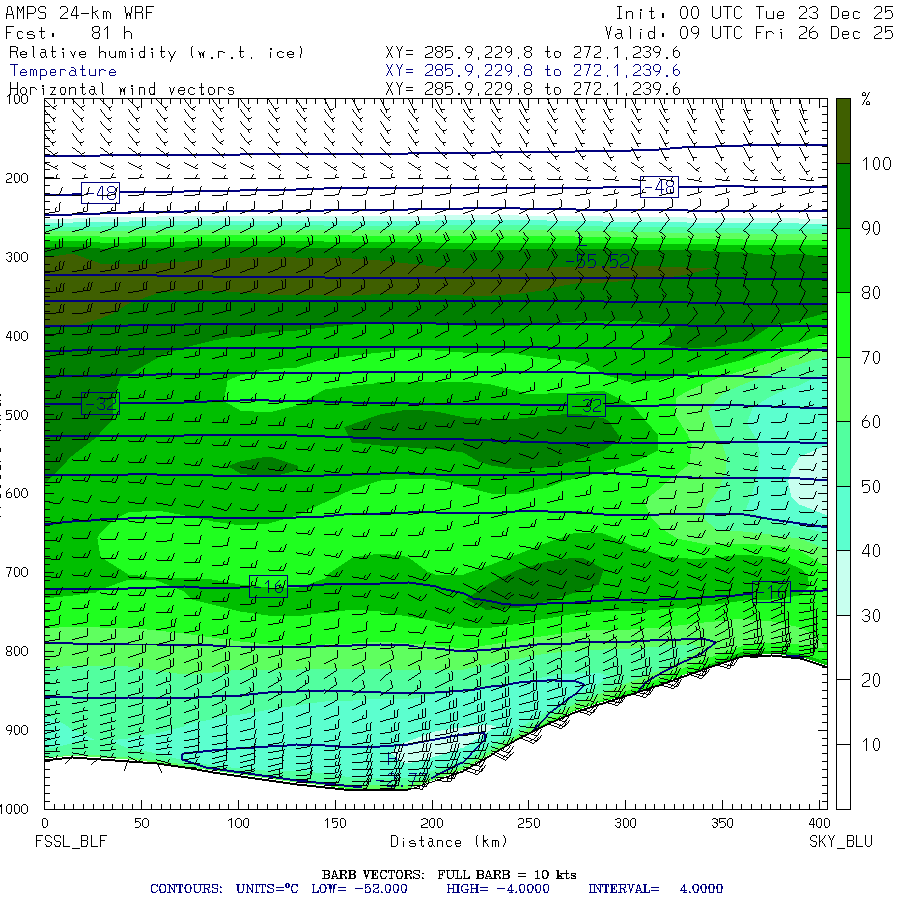Click the colorbar label '100'
This screenshot has height=900, width=900.
(876, 164)
